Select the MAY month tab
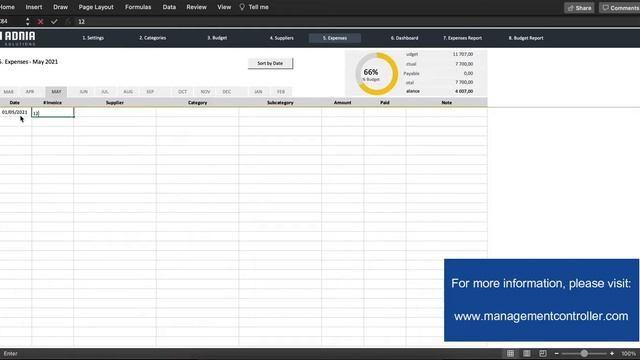This screenshot has height=360, width=640. tap(56, 92)
